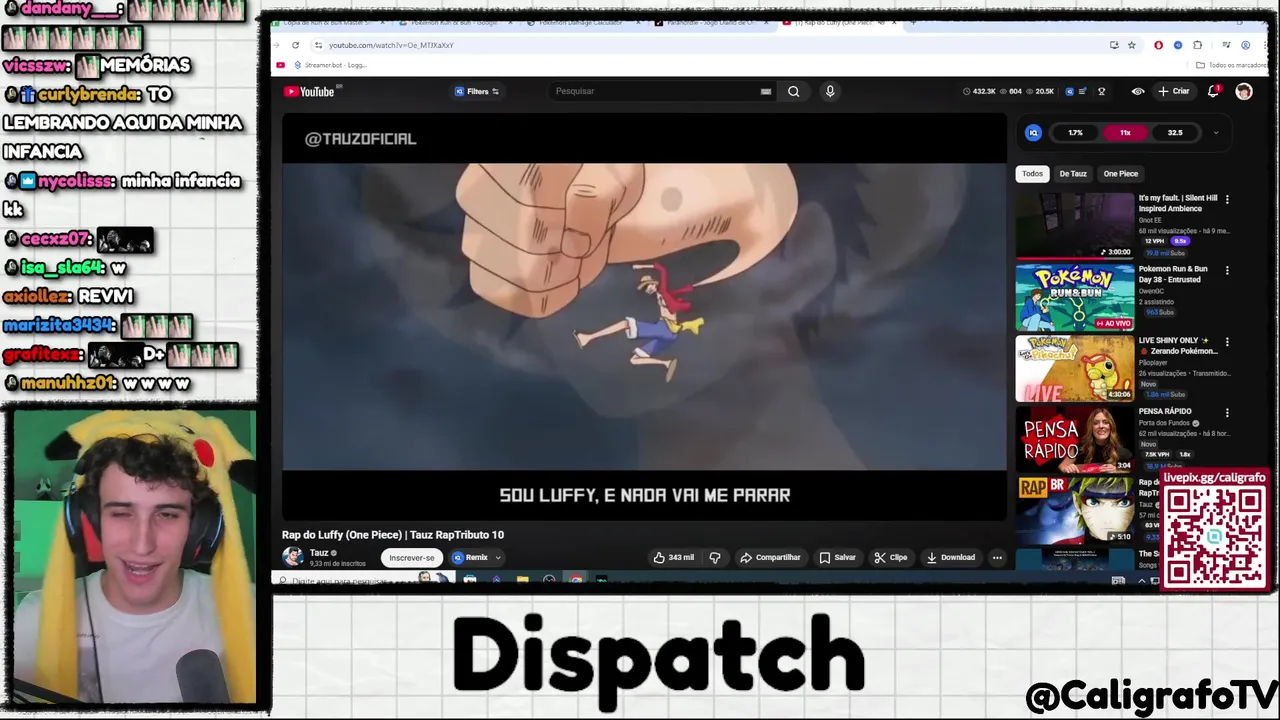The image size is (1280, 720).
Task: Start voice search with the microphone icon
Action: click(x=829, y=91)
